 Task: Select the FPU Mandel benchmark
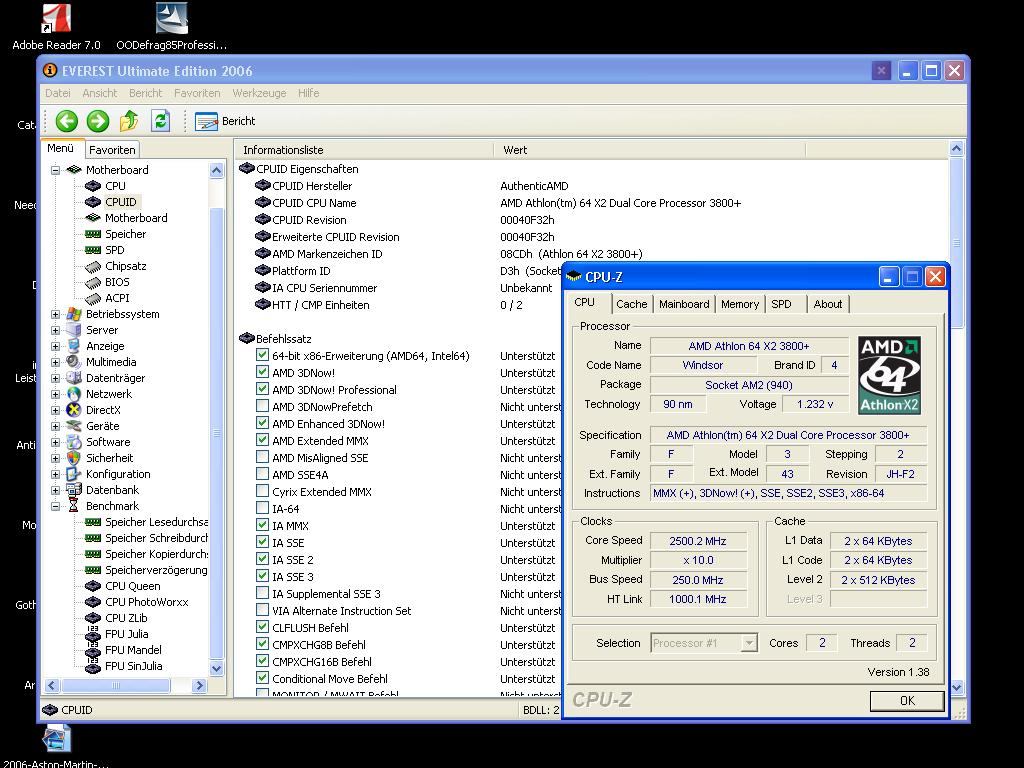click(133, 650)
